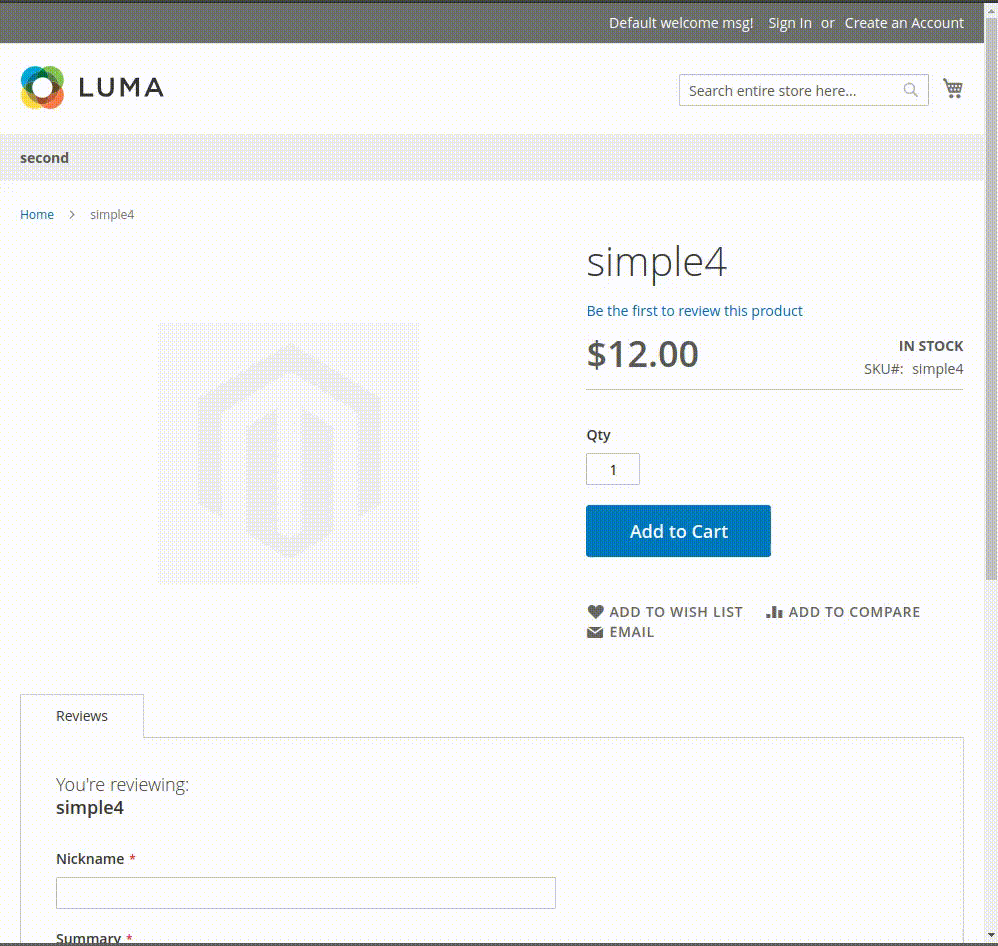Click 'Be the first to review this product'
Screen dimensions: 998x946
[694, 311]
